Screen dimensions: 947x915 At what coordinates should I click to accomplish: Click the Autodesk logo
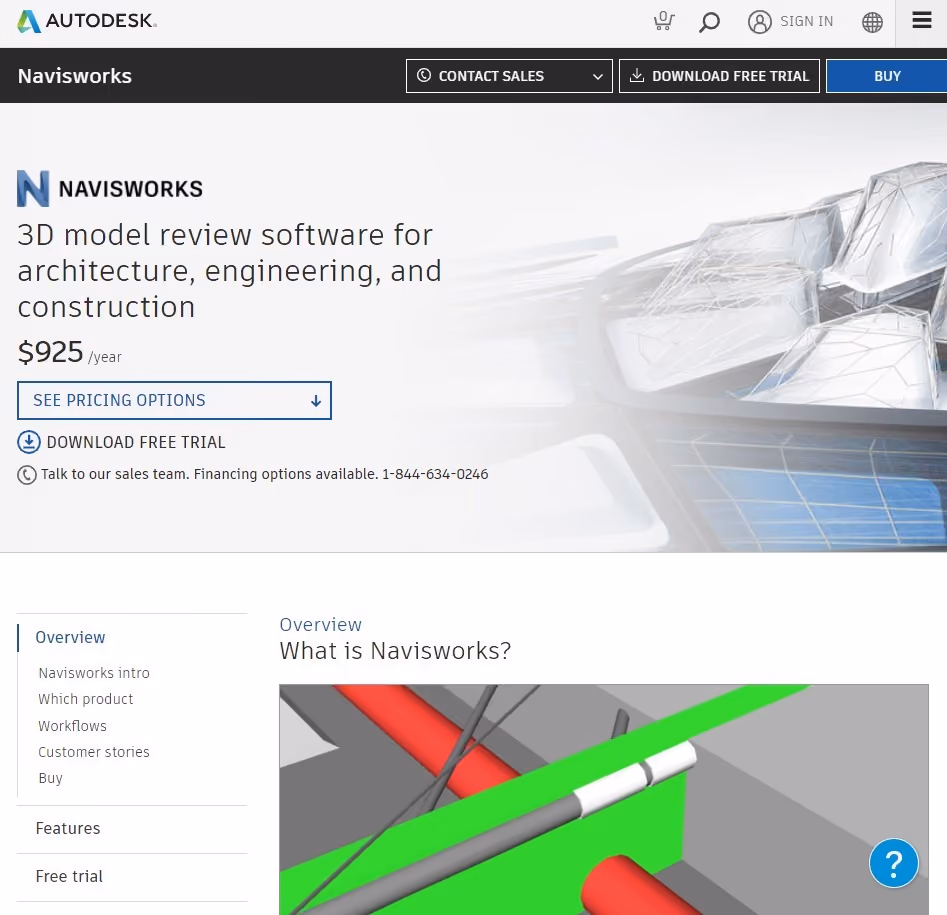pos(87,21)
